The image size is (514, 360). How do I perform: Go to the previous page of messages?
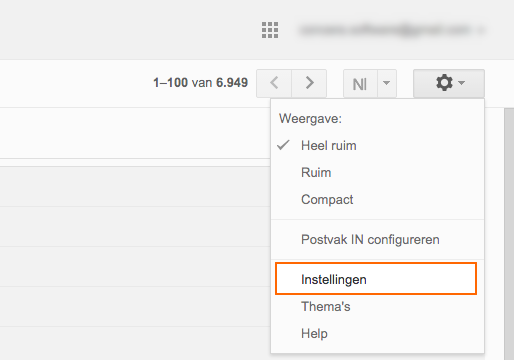pyautogui.click(x=274, y=83)
